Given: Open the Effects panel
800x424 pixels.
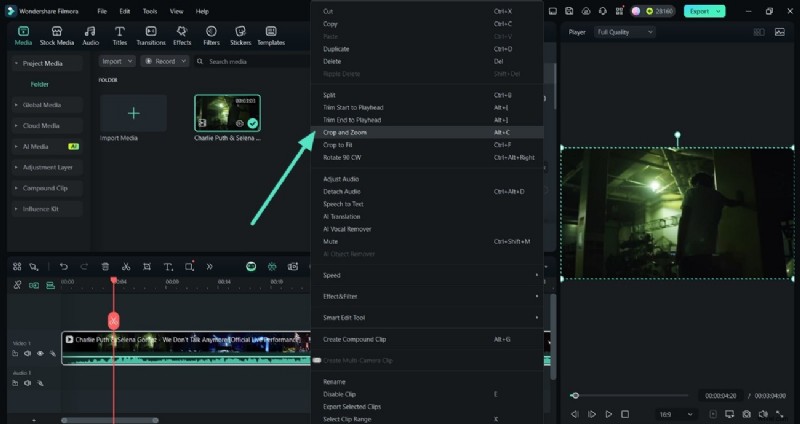Looking at the screenshot, I should (x=182, y=35).
